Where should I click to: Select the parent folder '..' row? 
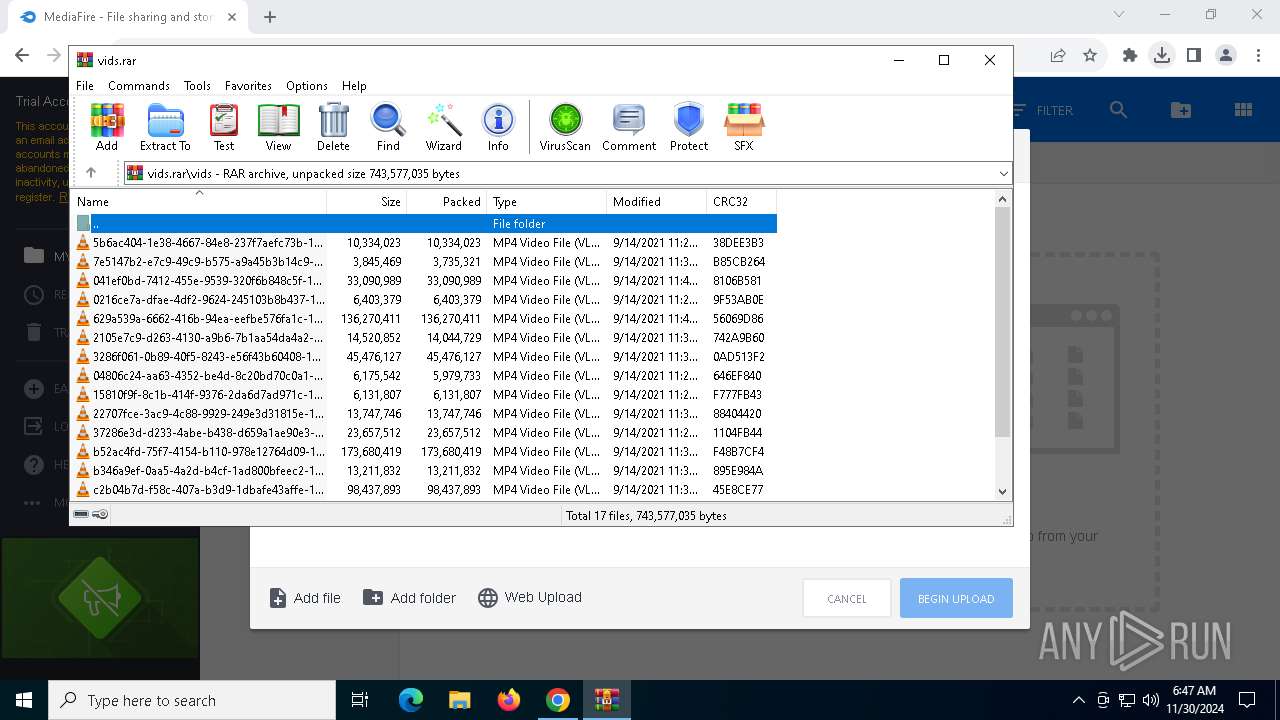pos(424,224)
